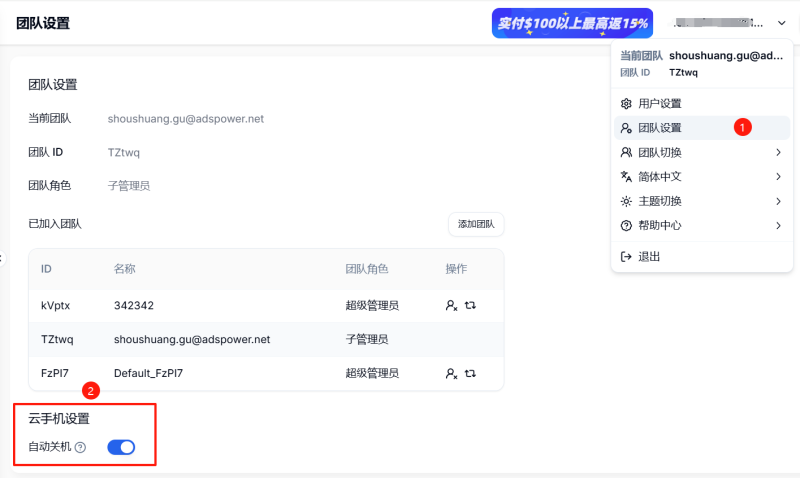
Task: Click the switch-team icon in the kVptx row
Action: [x=470, y=305]
